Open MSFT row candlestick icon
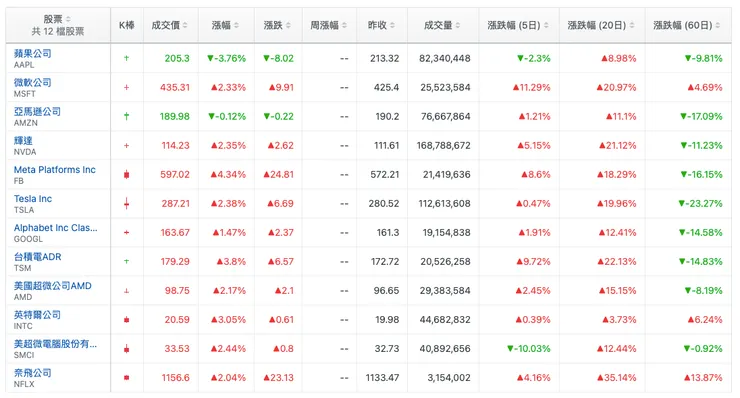 [x=126, y=87]
